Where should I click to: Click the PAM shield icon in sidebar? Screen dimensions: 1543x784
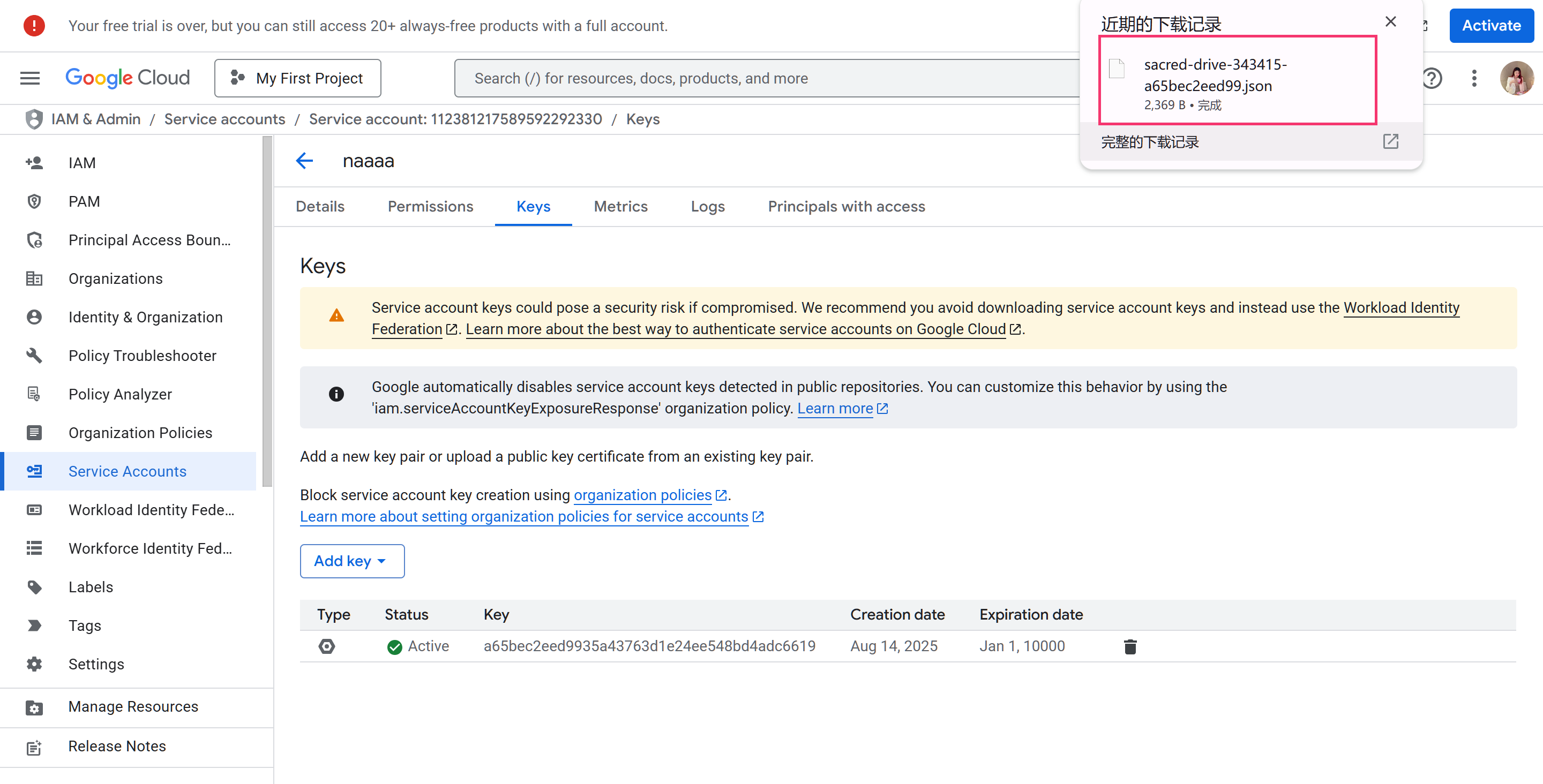[x=34, y=201]
